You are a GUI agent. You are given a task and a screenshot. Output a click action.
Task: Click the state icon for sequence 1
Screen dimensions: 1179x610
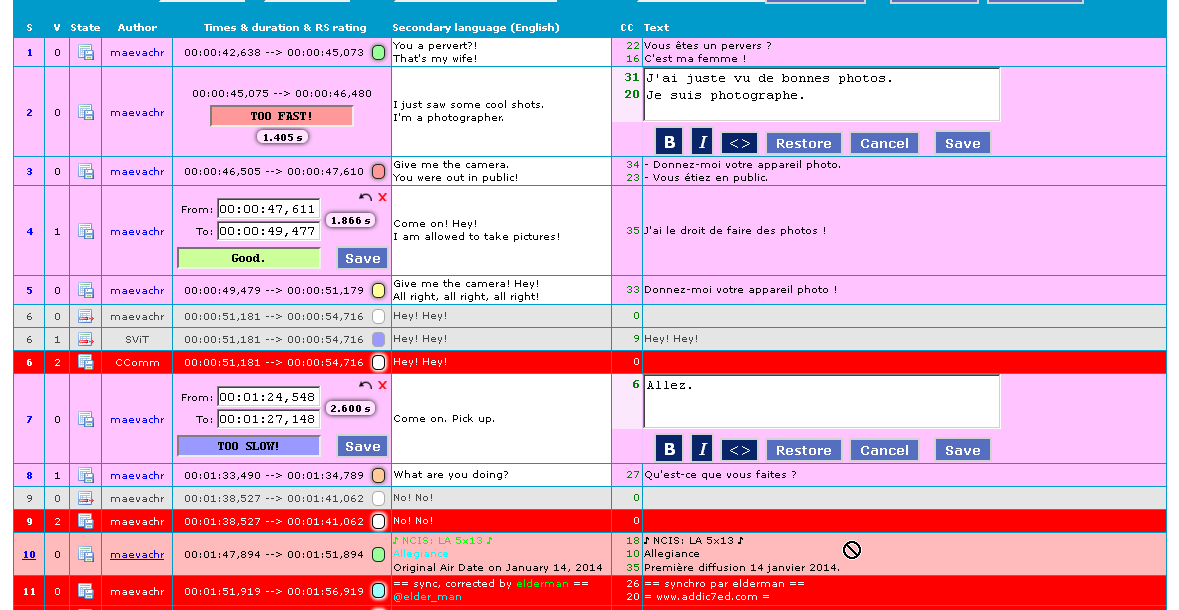pyautogui.click(x=86, y=52)
